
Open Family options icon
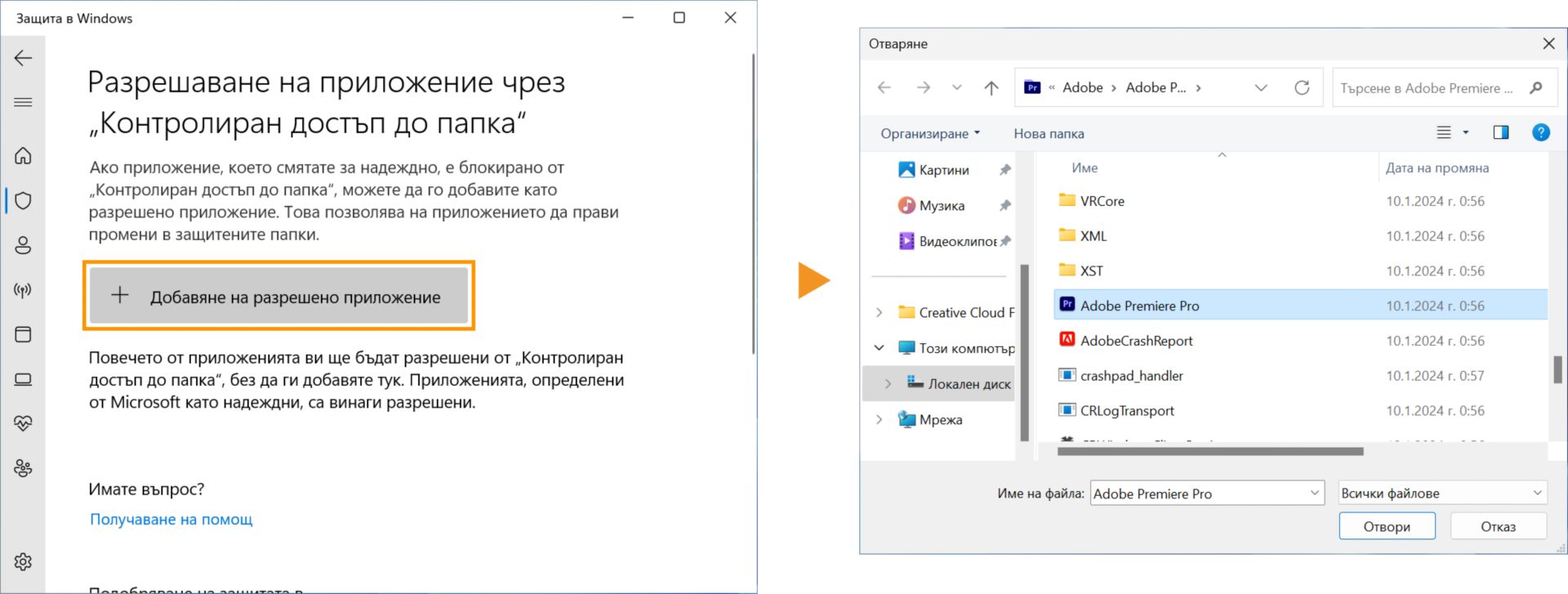23,468
